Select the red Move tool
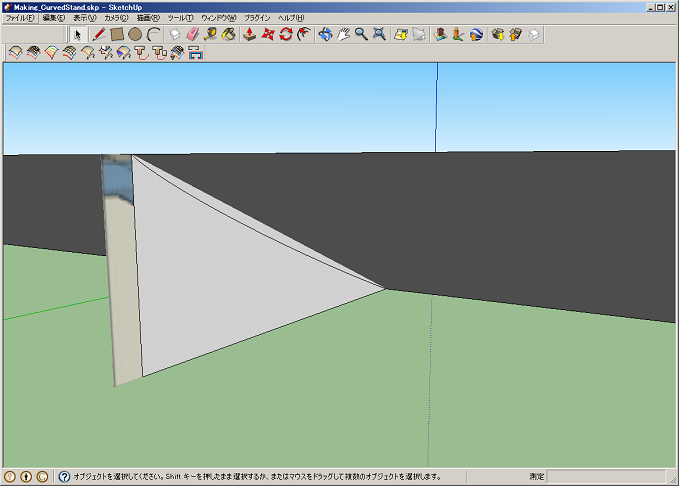The image size is (679, 486). point(268,34)
